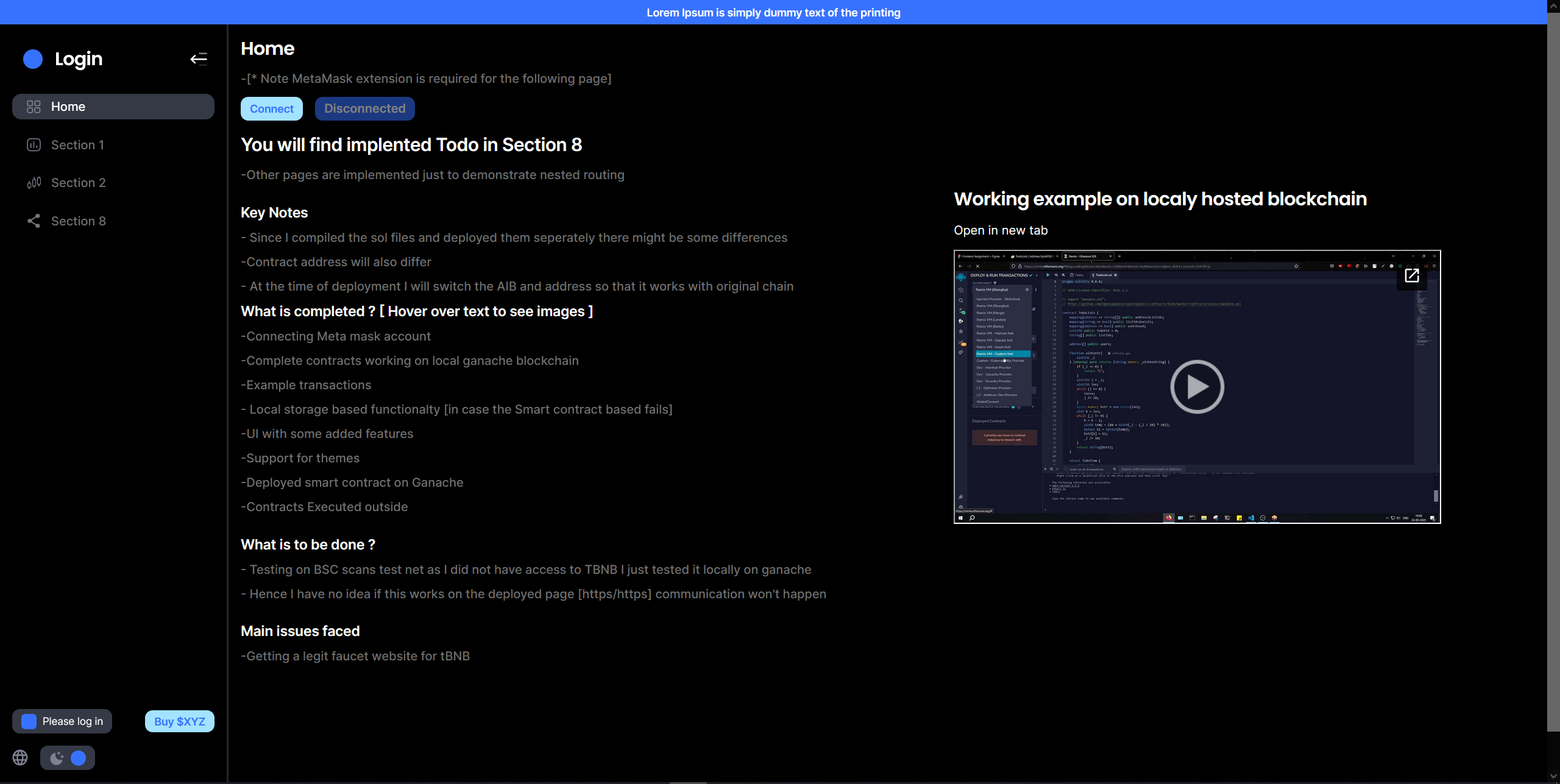Click the Please log in button
Viewport: 1560px width, 784px height.
(x=62, y=721)
